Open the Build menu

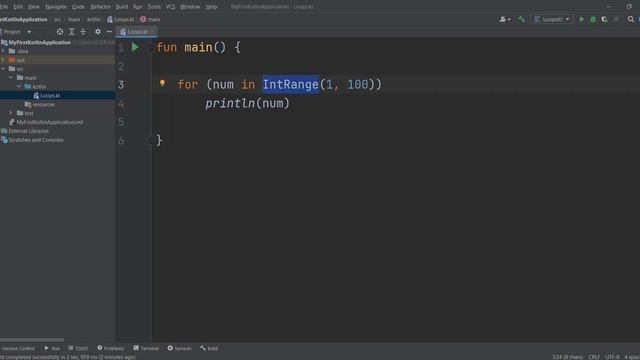click(122, 7)
